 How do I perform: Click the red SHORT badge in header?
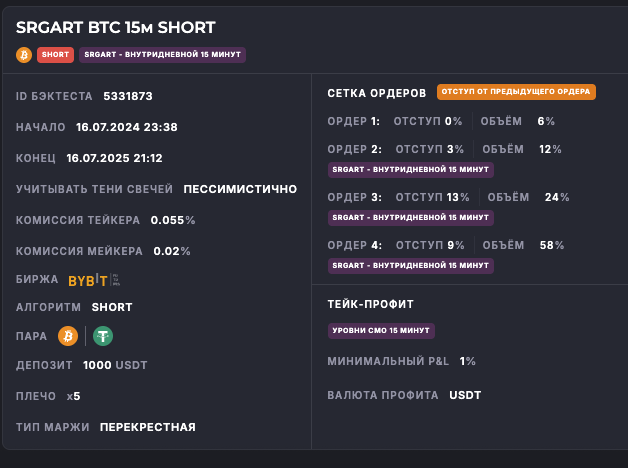coord(56,55)
